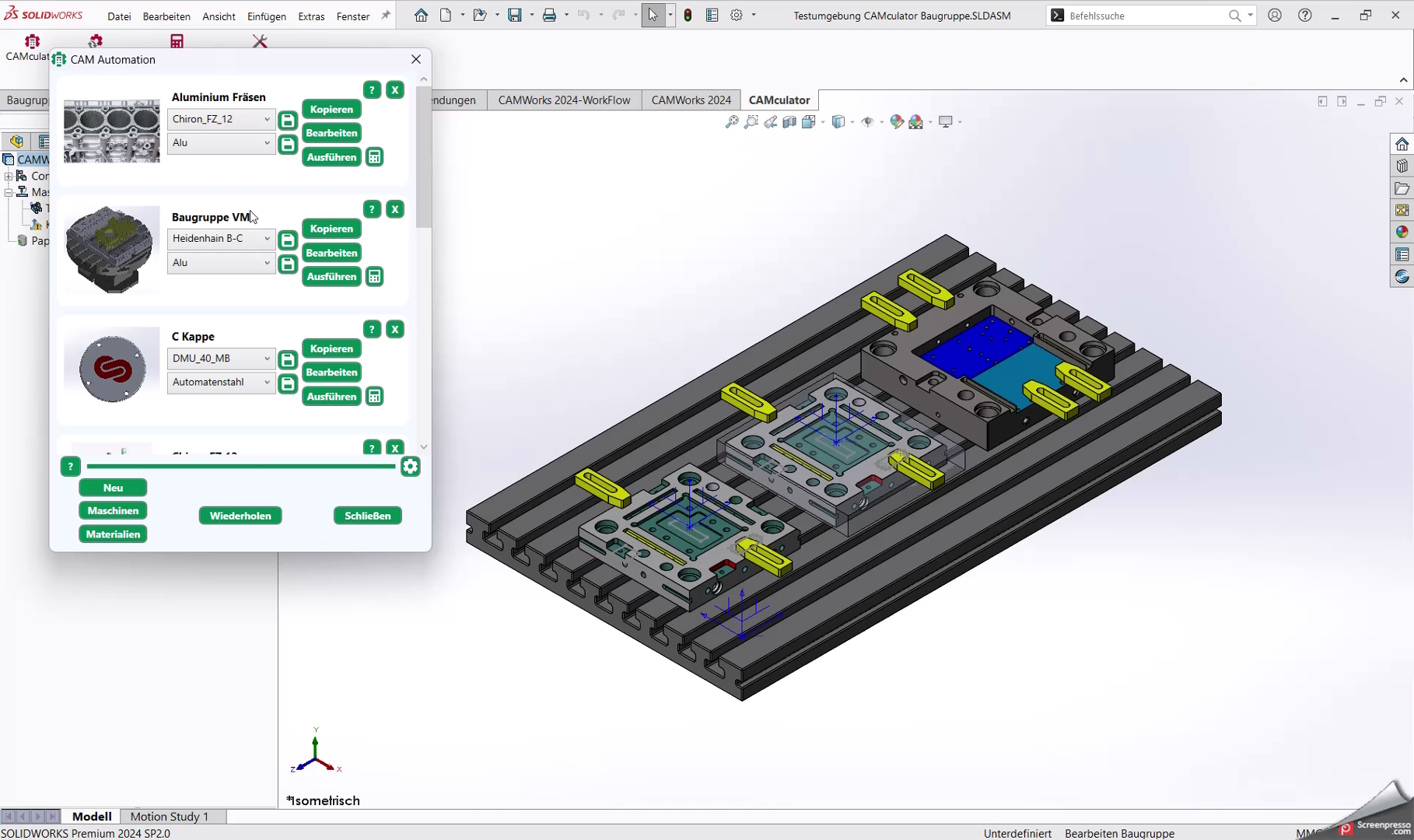The width and height of the screenshot is (1414, 840).
Task: Open the Save toolbar dropdown arrow
Action: coord(532,16)
